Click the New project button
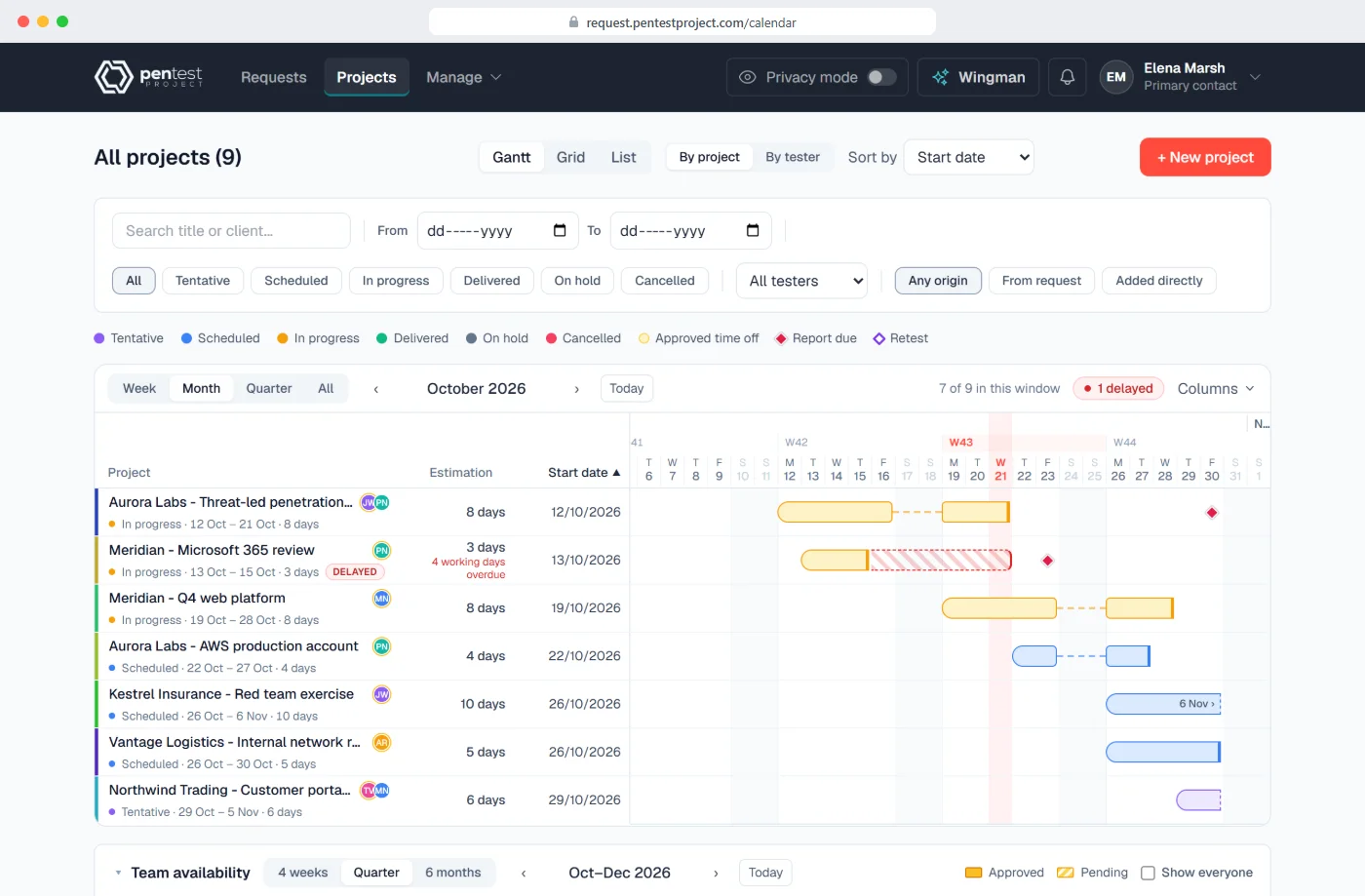The height and width of the screenshot is (896, 1365). point(1205,157)
